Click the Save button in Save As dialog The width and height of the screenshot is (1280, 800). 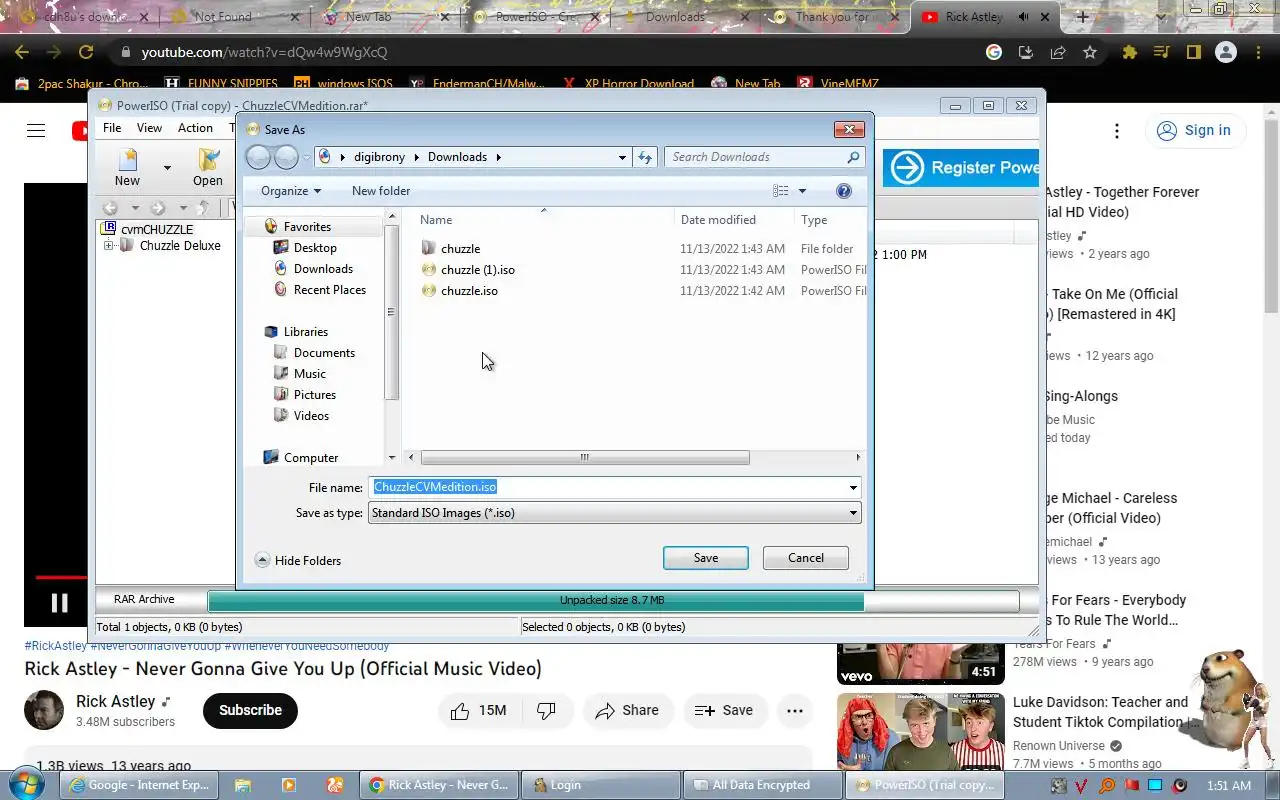tap(705, 558)
